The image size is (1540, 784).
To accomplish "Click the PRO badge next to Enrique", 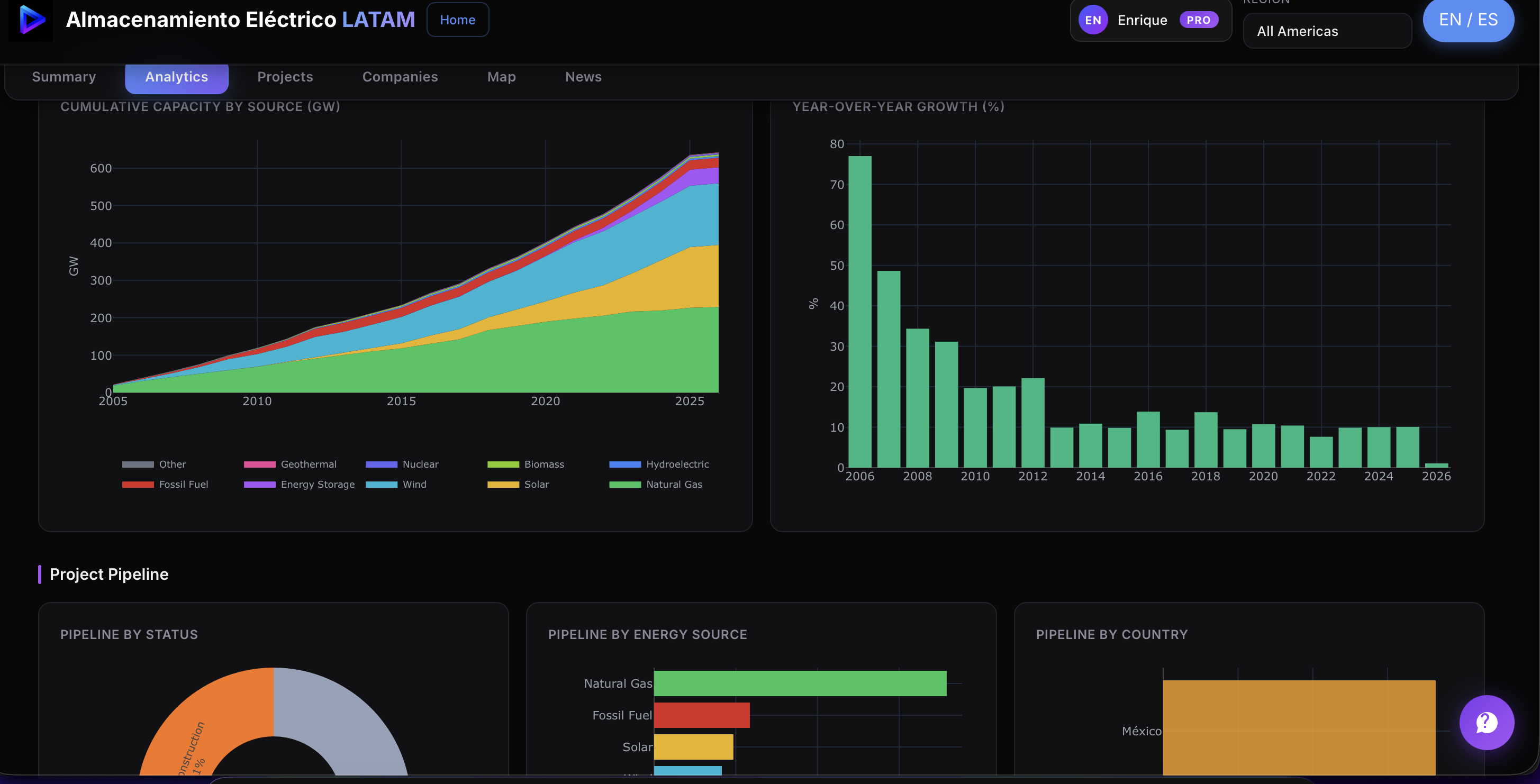I will [x=1198, y=20].
